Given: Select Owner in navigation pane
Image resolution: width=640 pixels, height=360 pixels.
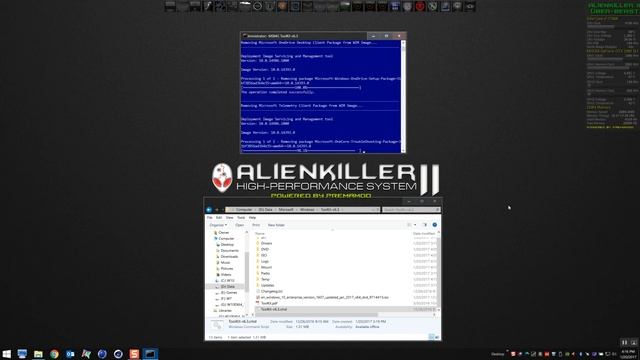Looking at the screenshot, I should tap(221, 233).
